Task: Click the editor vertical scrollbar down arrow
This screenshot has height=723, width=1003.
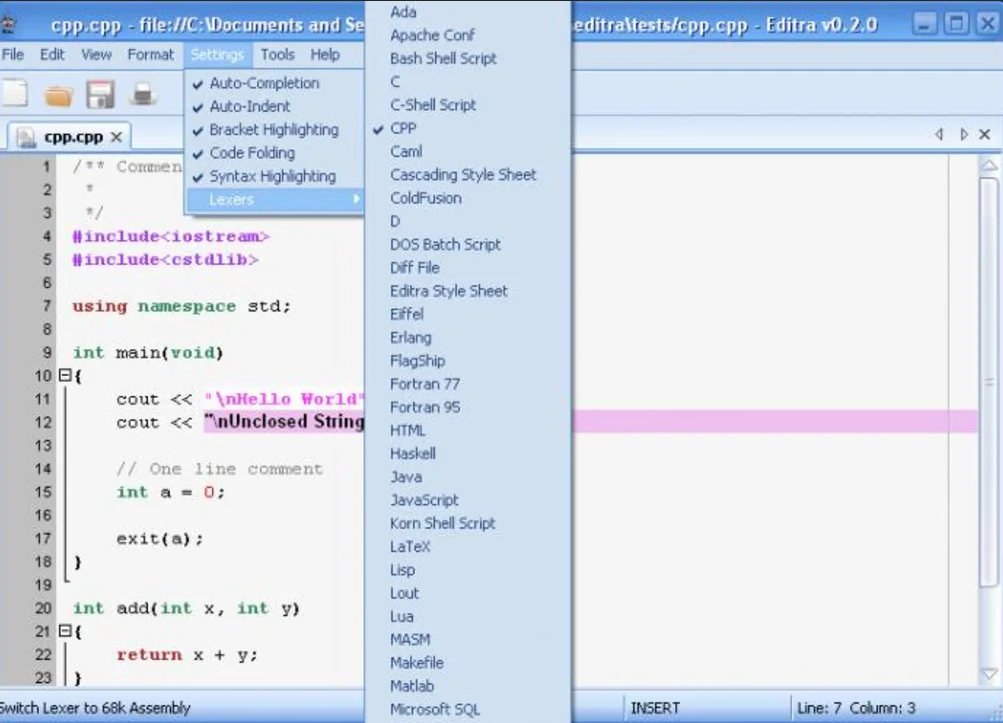Action: coord(989,674)
